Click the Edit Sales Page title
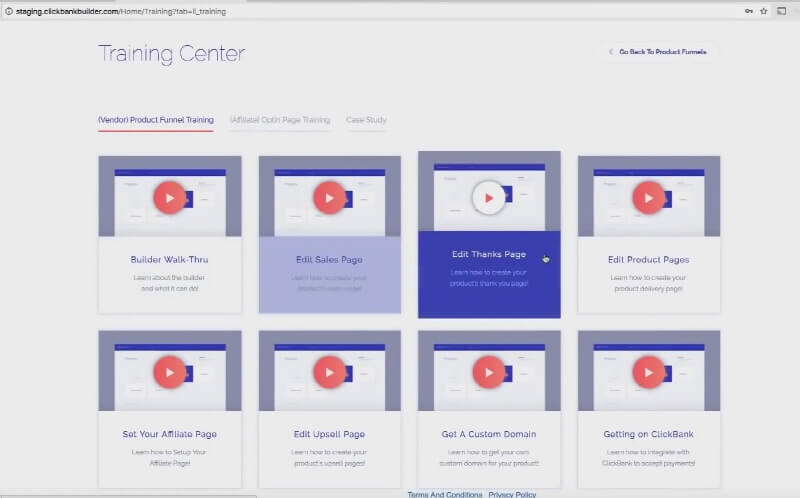Viewport: 800px width, 498px height. [329, 259]
